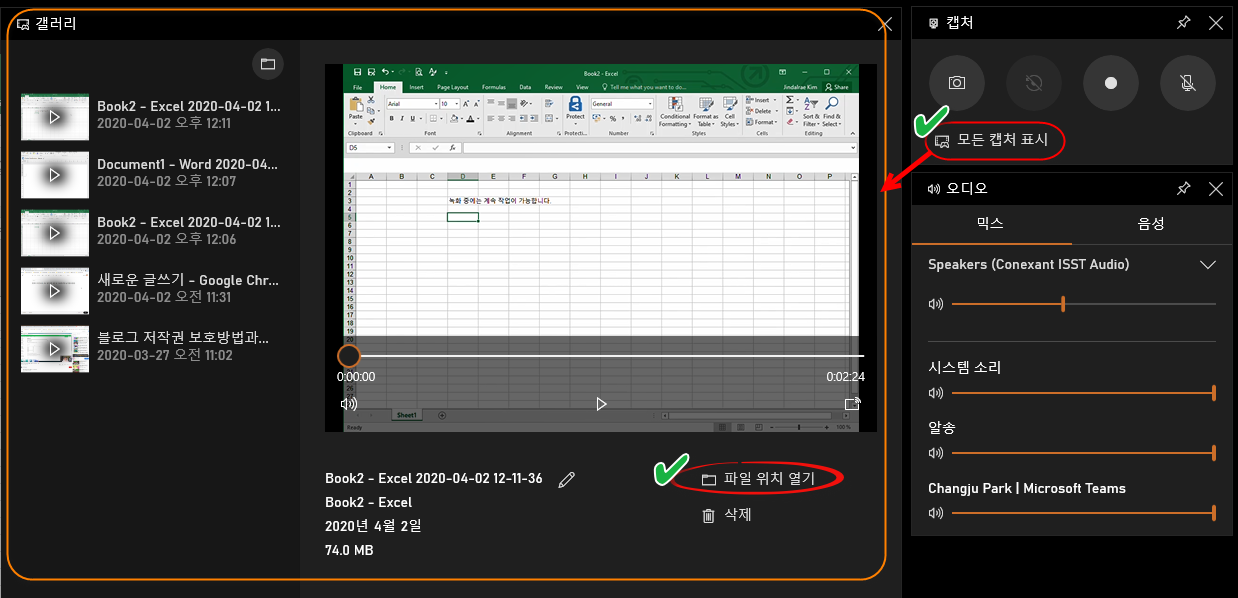The width and height of the screenshot is (1238, 598).
Task: Adjust the System sounds volume slider
Action: [x=1084, y=393]
